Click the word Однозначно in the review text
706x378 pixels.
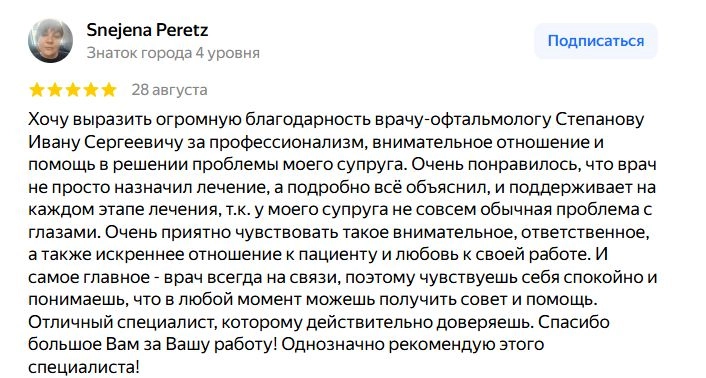pyautogui.click(x=333, y=345)
